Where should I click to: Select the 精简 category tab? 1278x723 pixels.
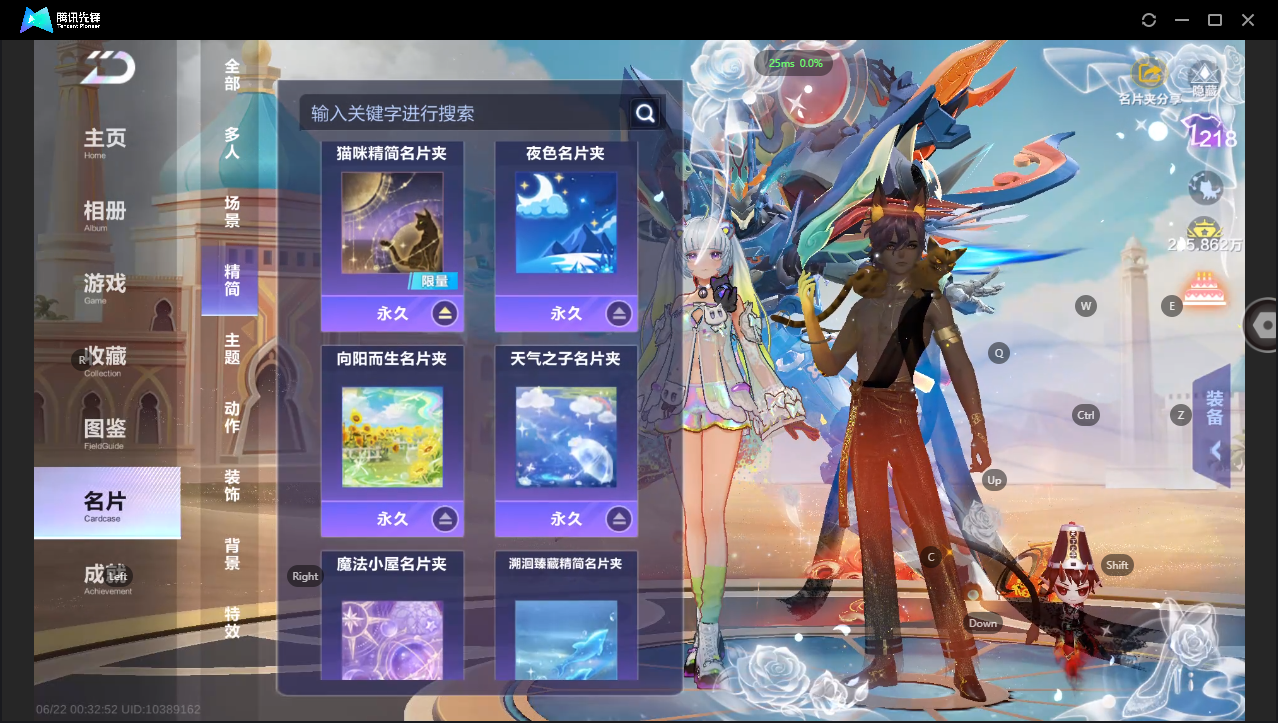pos(231,280)
